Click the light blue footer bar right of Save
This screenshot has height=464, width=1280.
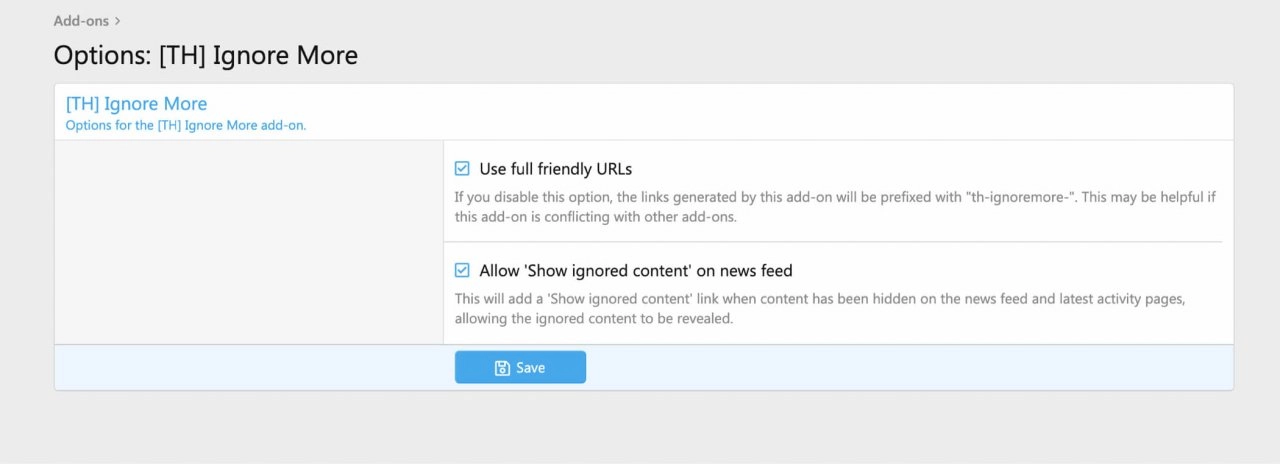tap(900, 367)
